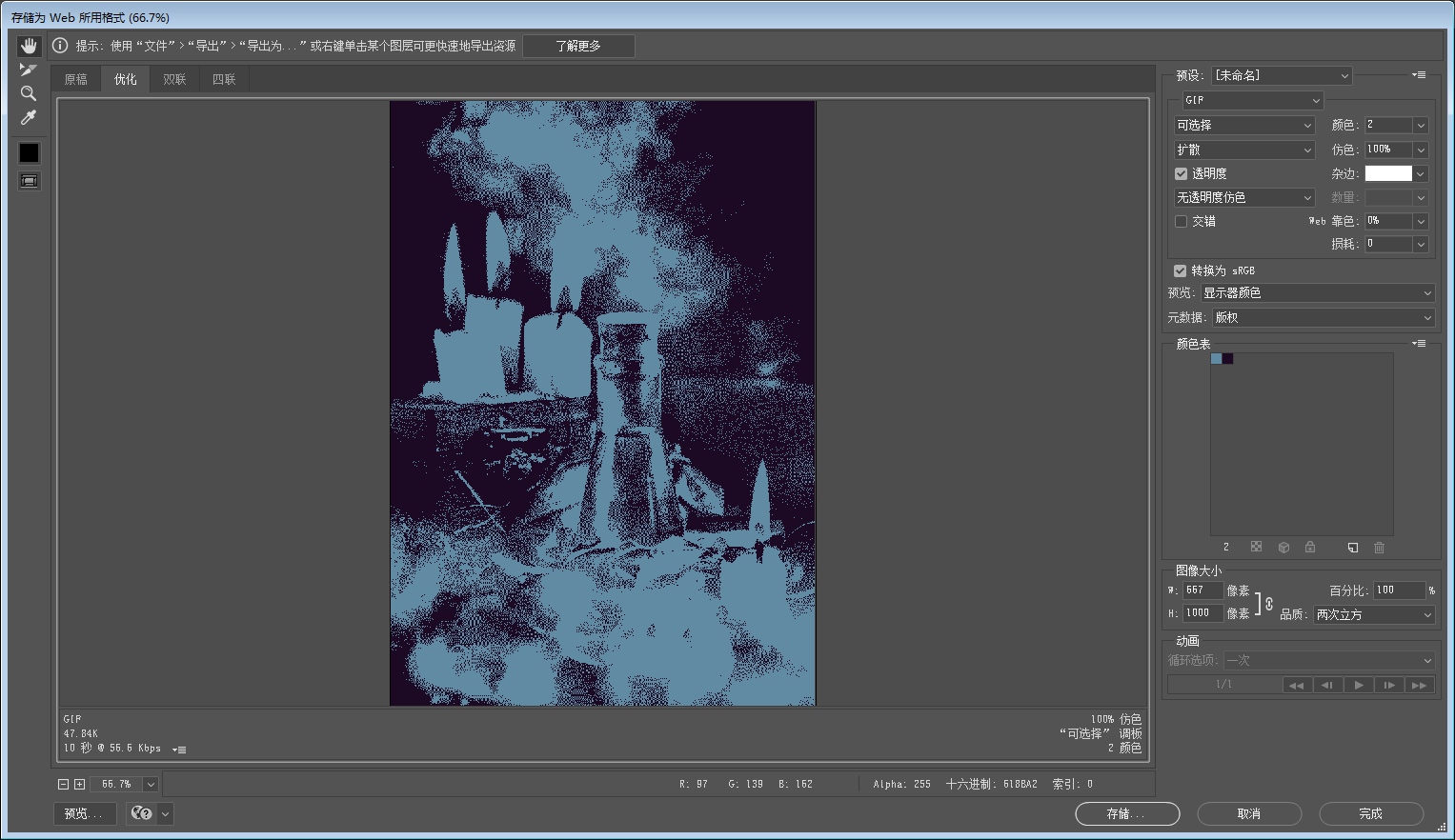1455x840 pixels.
Task: Click the 存储... button
Action: (x=1127, y=814)
